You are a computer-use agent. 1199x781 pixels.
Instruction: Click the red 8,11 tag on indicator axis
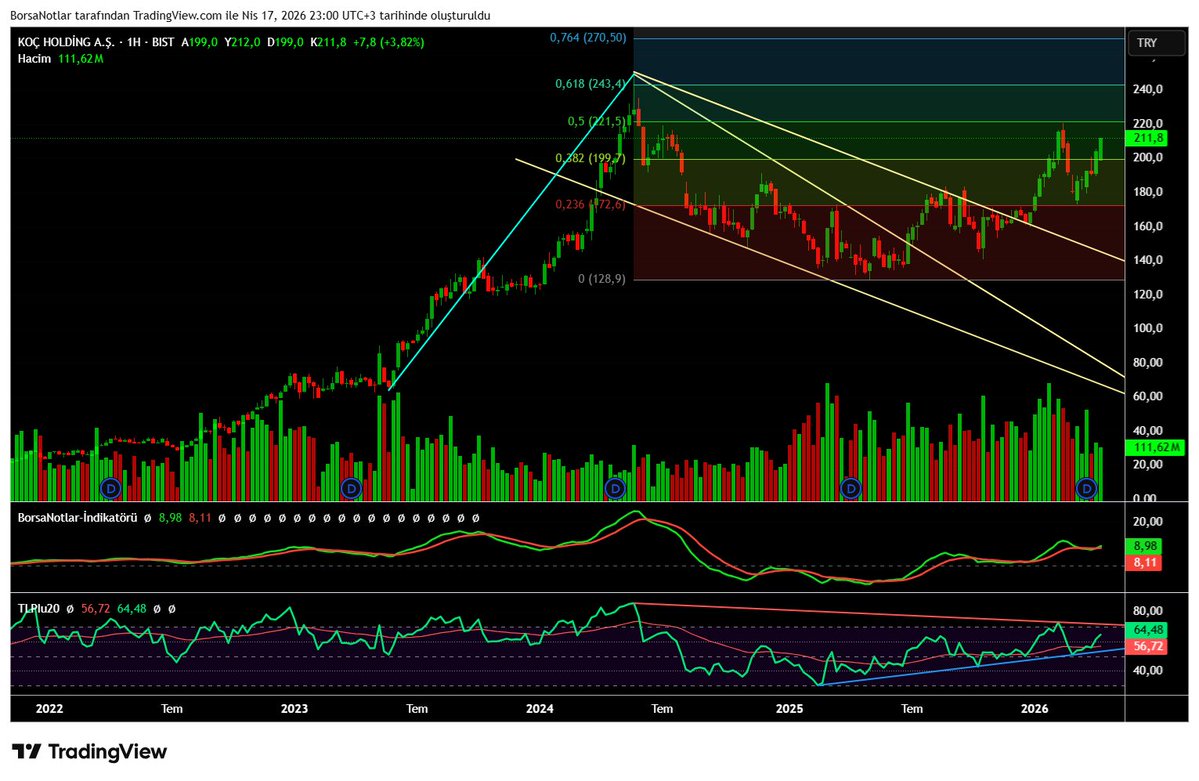tap(1144, 562)
